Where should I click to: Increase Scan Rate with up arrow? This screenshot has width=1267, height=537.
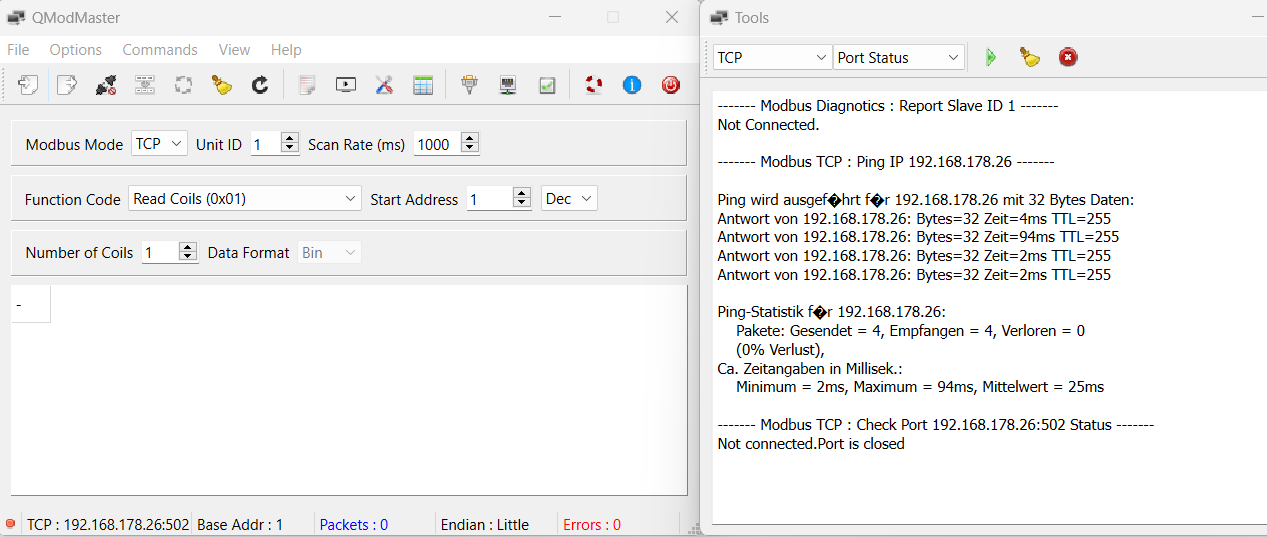point(470,138)
